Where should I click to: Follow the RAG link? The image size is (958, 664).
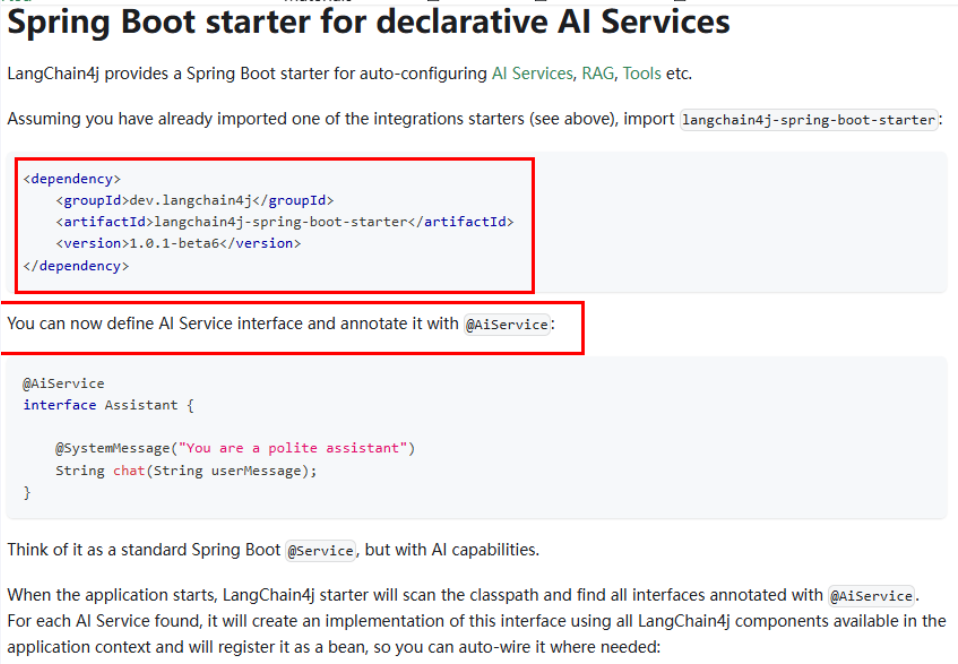(x=598, y=74)
